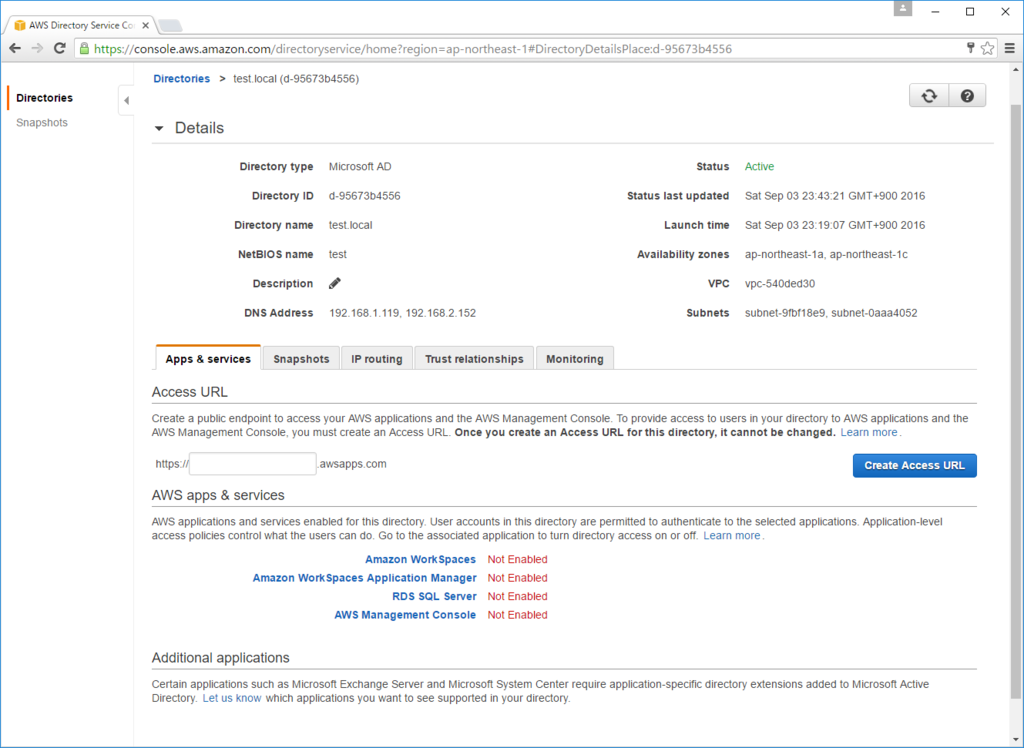Click the Availability zones value ap-northeast-1a, ap-northeast-1c
The height and width of the screenshot is (748, 1024).
click(x=826, y=254)
